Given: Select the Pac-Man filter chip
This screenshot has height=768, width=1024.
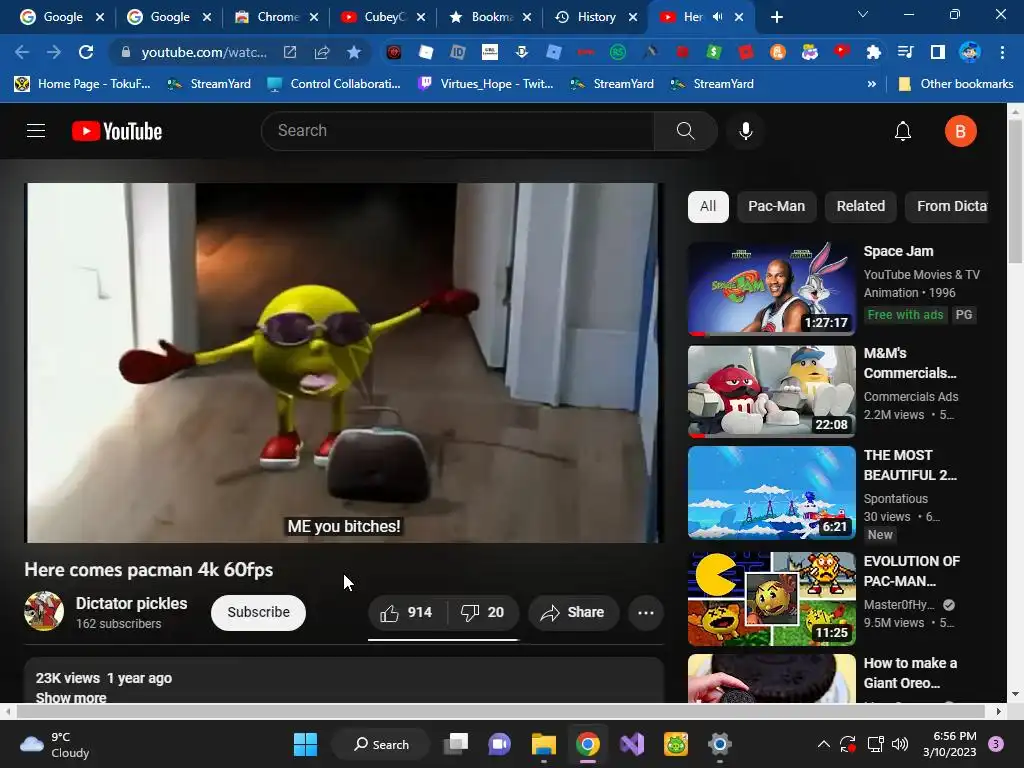Looking at the screenshot, I should tap(776, 206).
